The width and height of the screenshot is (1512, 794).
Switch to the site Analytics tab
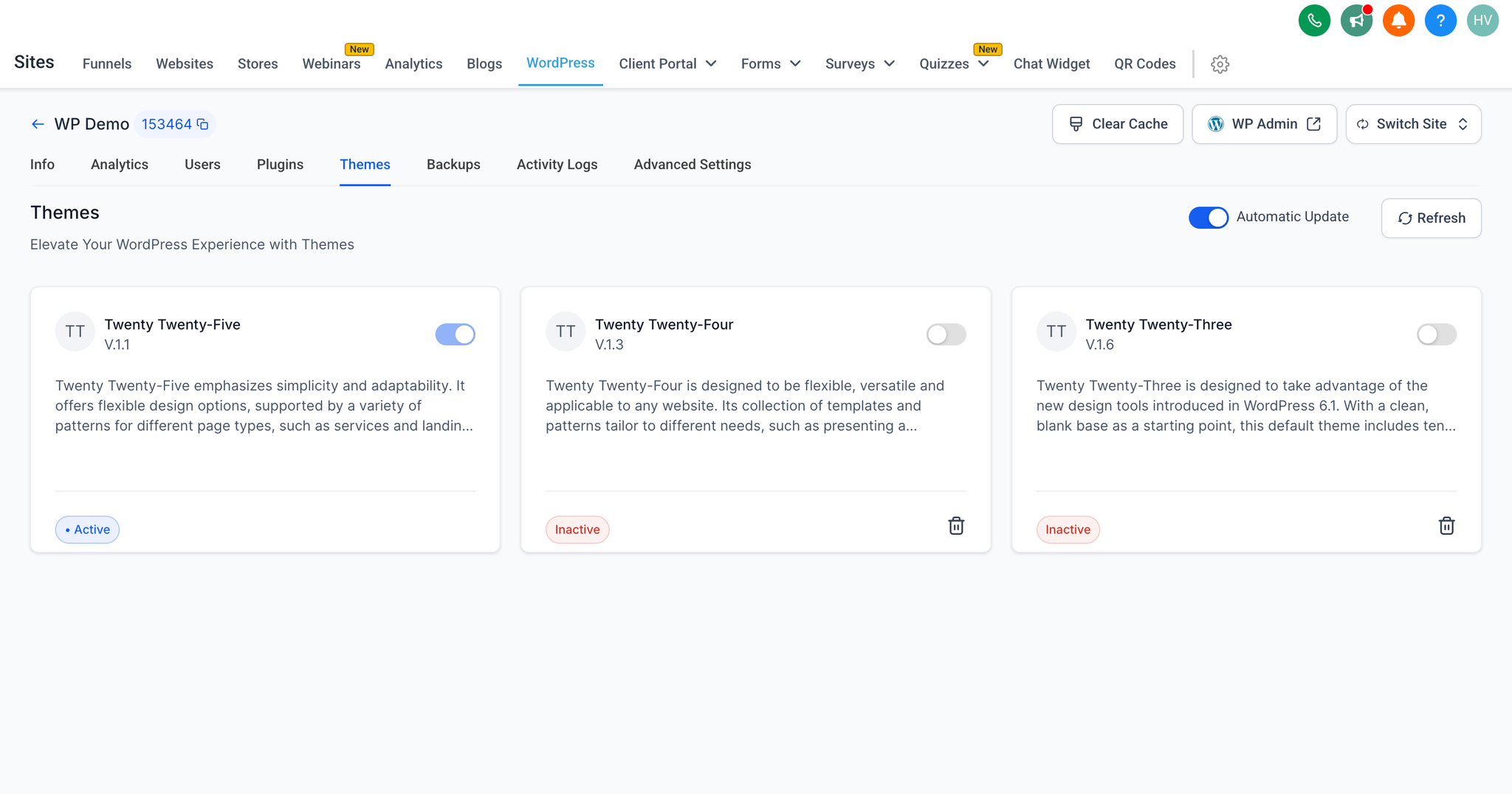click(120, 165)
